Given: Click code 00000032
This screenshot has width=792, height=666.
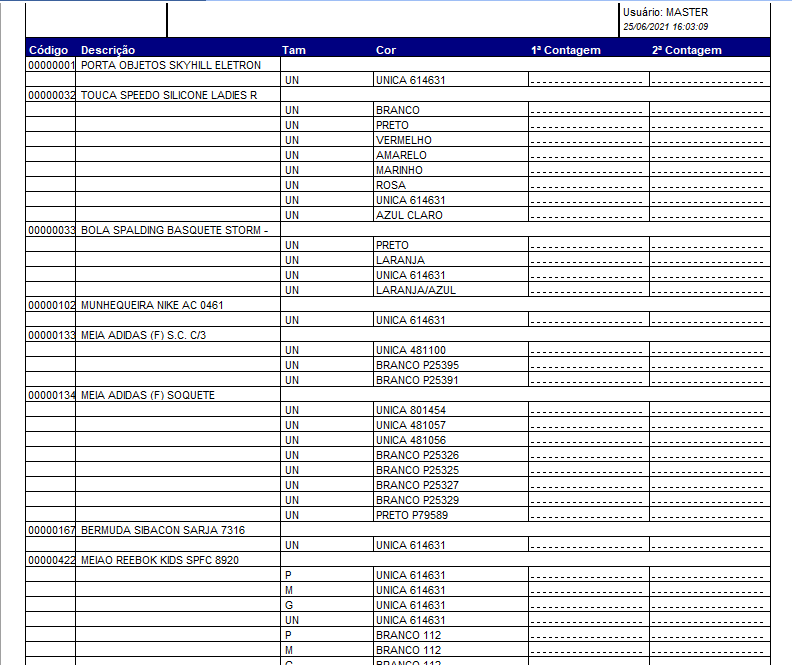Looking at the screenshot, I should pos(51,95).
